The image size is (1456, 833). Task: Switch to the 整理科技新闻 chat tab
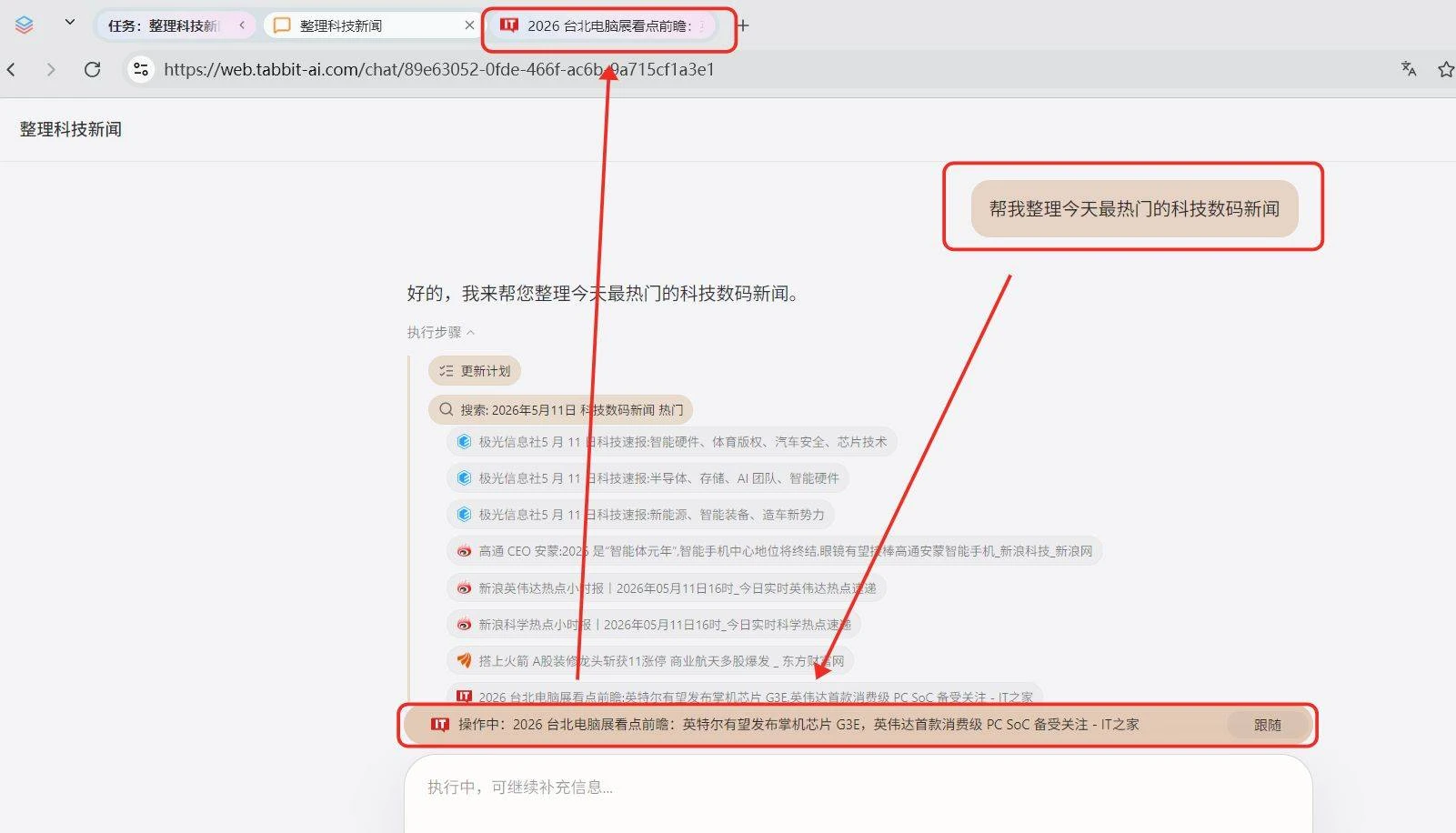point(372,25)
